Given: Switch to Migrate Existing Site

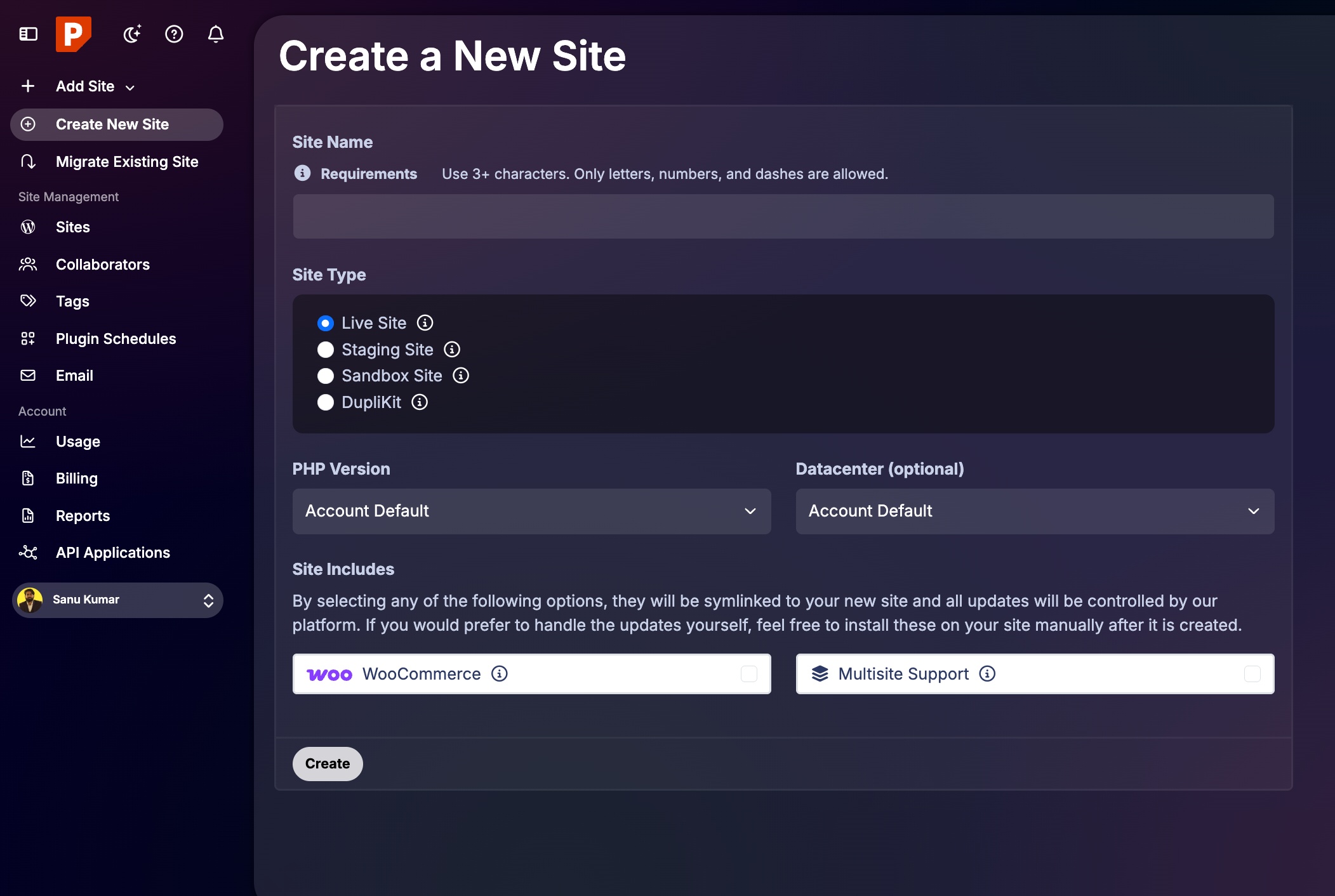Looking at the screenshot, I should point(126,162).
